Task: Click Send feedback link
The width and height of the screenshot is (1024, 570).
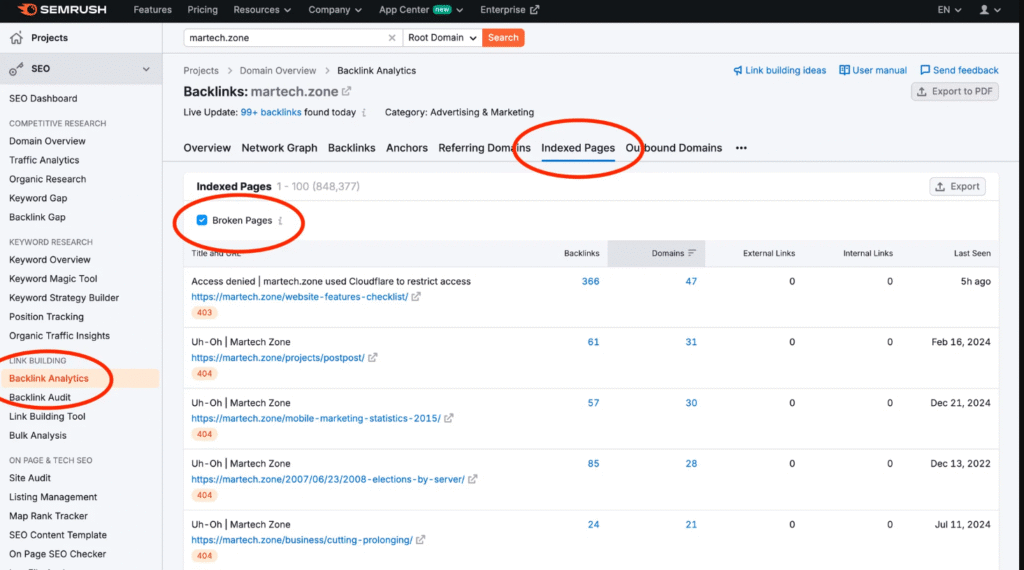Action: (959, 71)
